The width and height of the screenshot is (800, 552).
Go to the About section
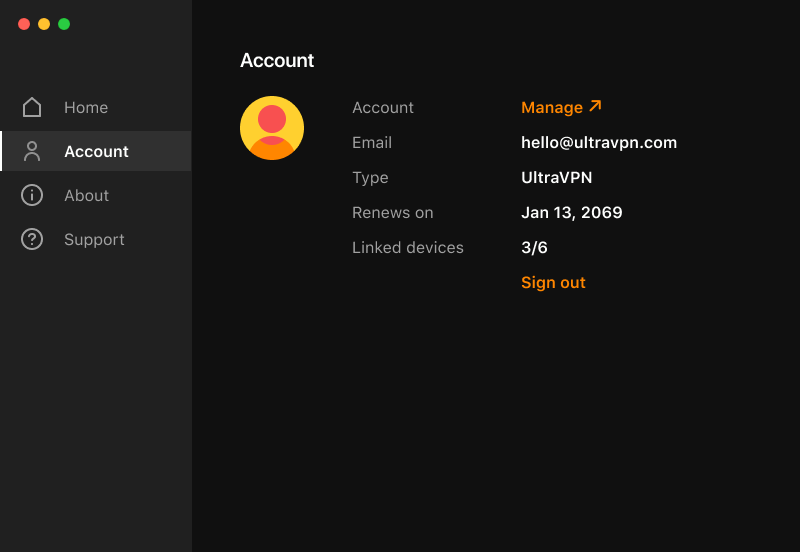[96, 195]
